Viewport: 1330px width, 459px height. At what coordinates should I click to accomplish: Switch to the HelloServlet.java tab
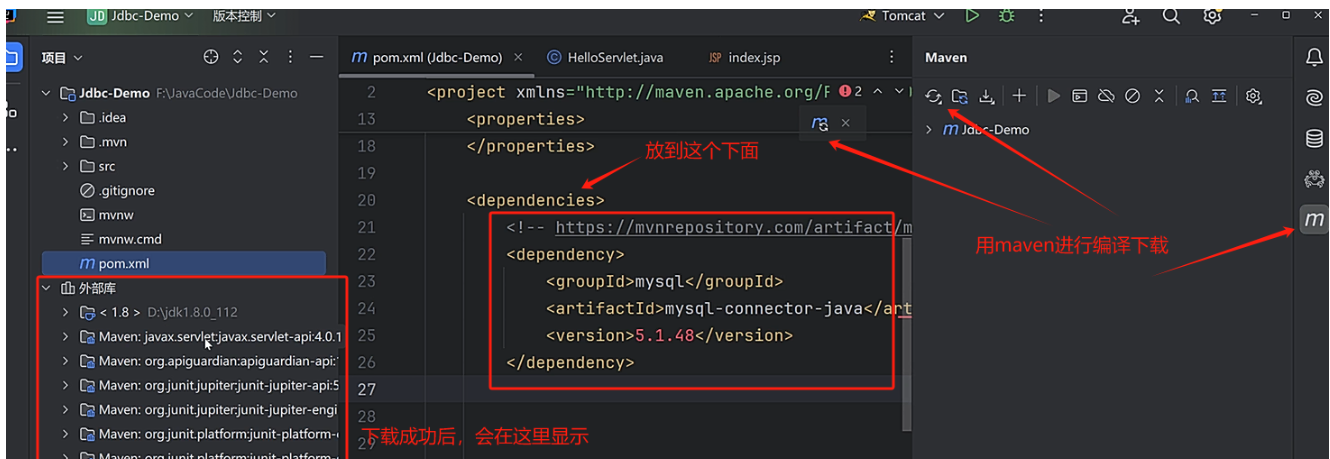(x=605, y=58)
